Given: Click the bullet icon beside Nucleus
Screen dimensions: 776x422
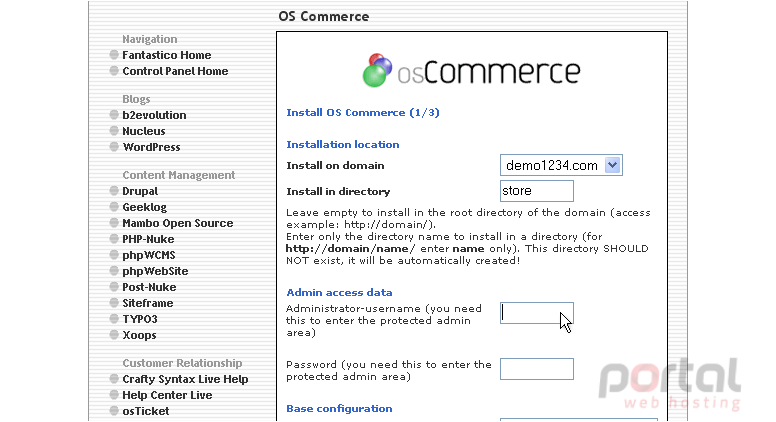Looking at the screenshot, I should click(x=114, y=131).
